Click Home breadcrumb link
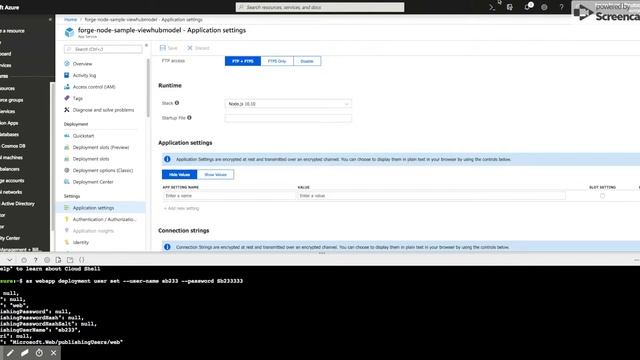This screenshot has height=360, width=640. [70, 19]
